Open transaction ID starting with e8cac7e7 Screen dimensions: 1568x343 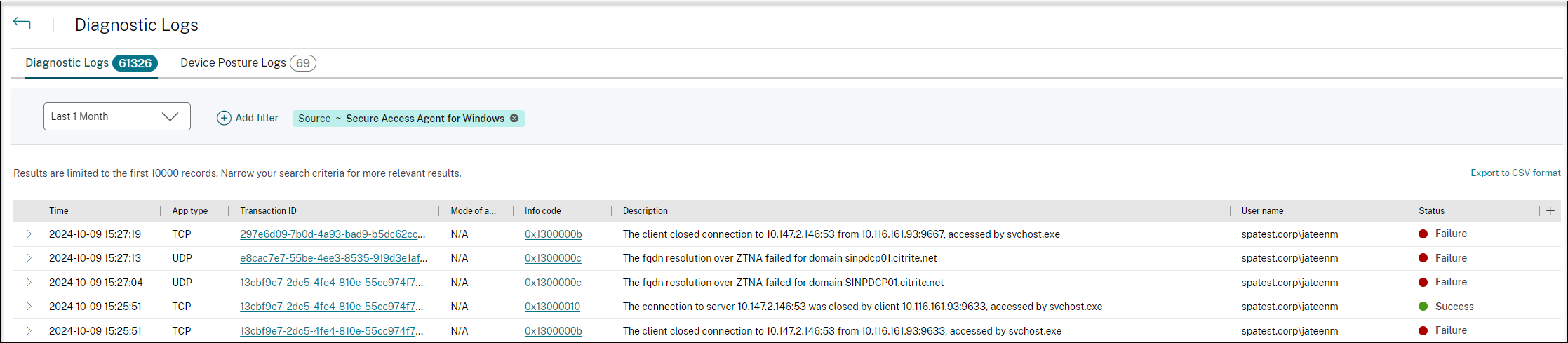tap(333, 258)
